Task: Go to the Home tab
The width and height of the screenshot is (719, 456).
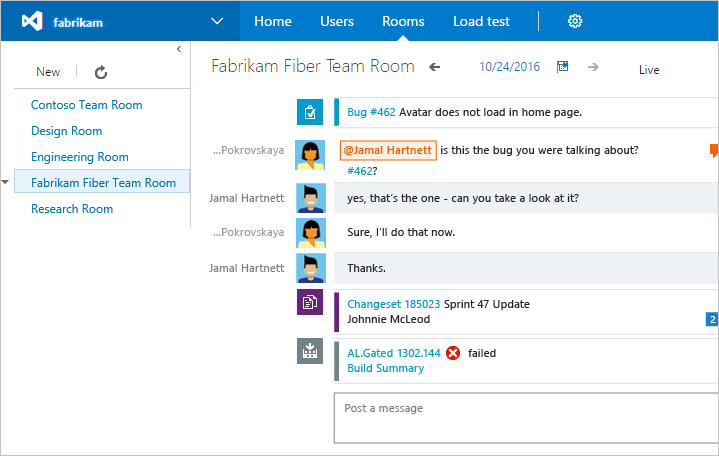Action: 273,21
